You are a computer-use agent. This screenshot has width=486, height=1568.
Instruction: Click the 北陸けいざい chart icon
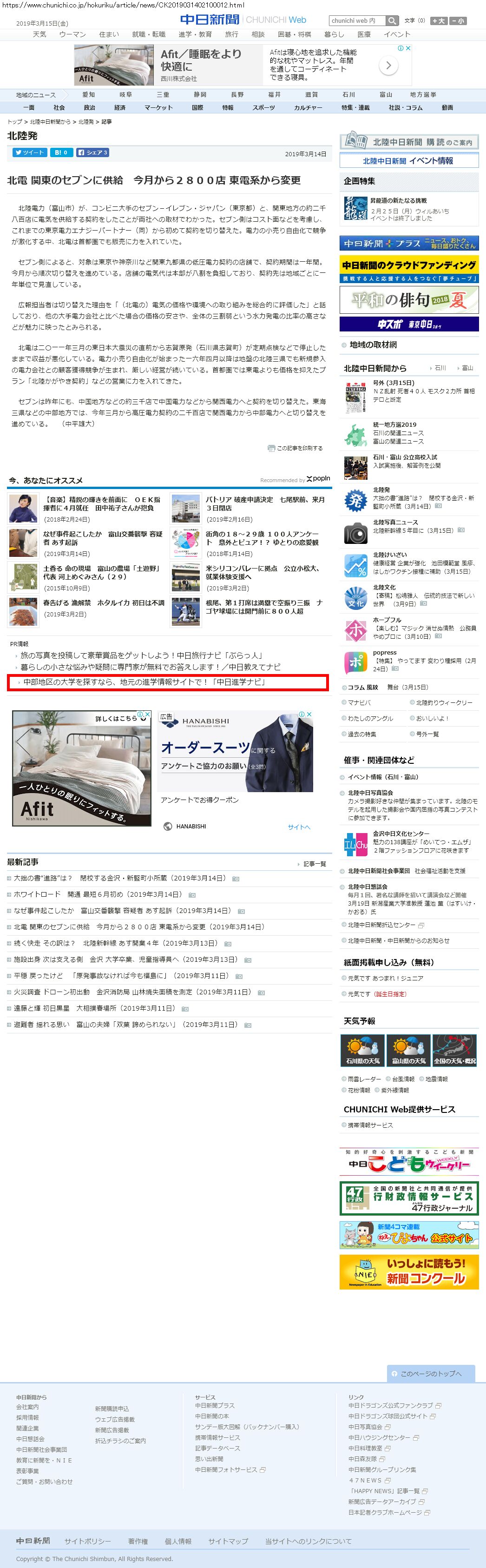[355, 565]
